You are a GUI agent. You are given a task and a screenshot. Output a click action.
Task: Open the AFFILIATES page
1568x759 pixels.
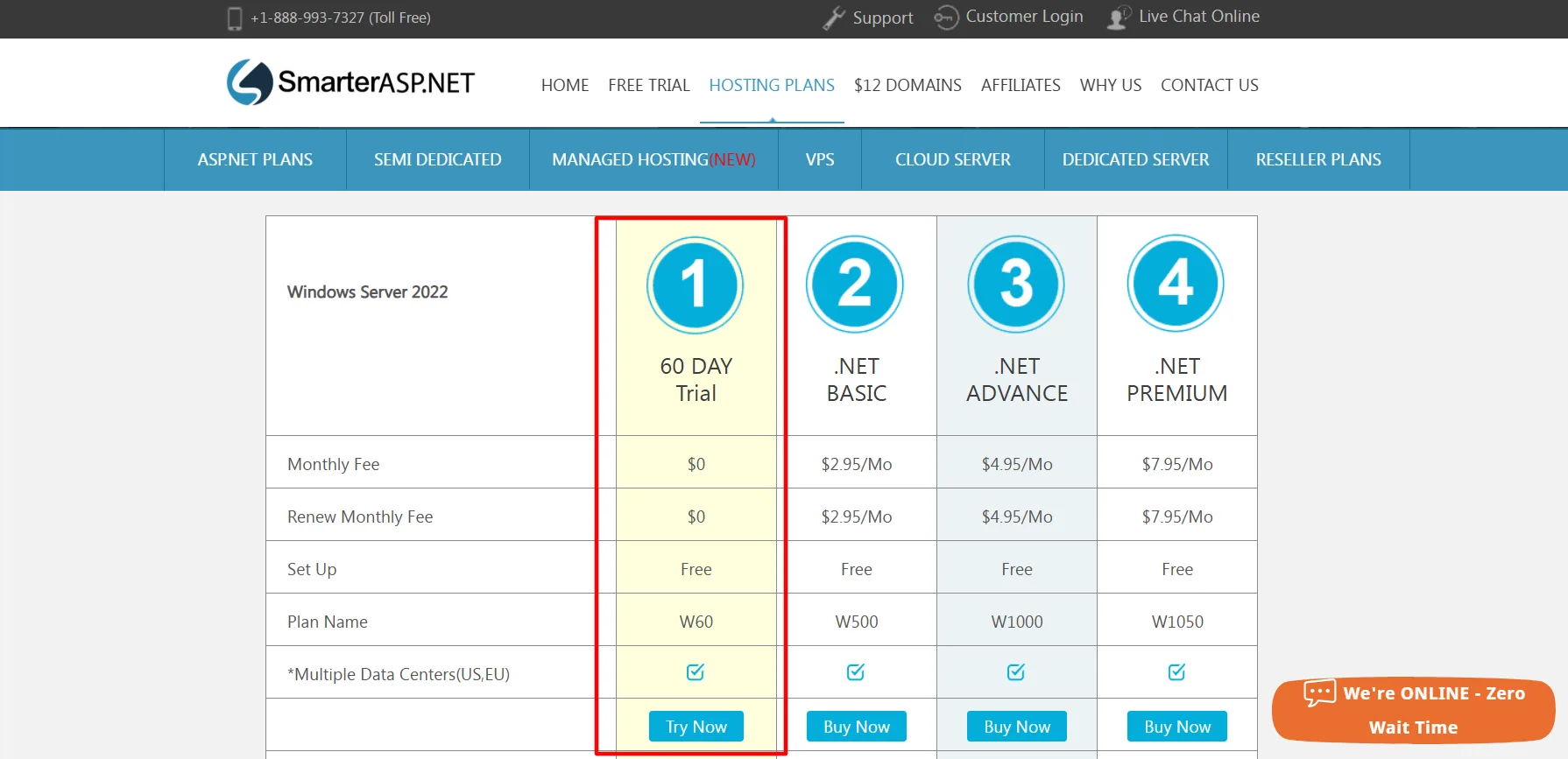[x=1021, y=85]
